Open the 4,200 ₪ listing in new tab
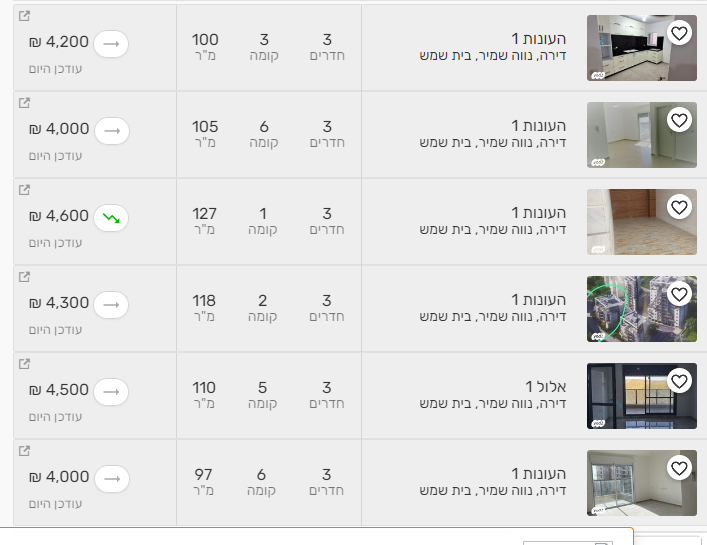 pos(25,16)
